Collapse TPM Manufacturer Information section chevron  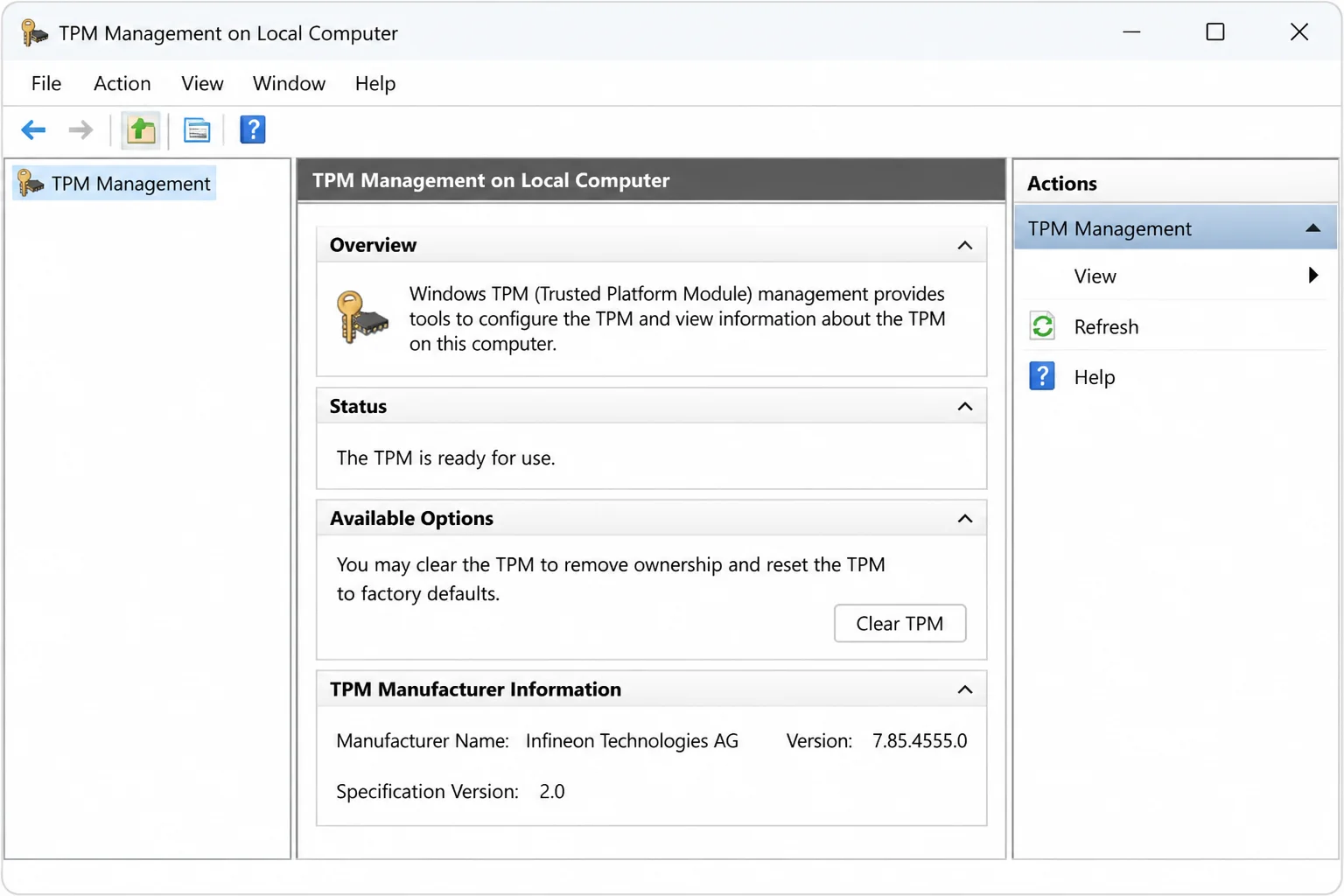coord(964,689)
